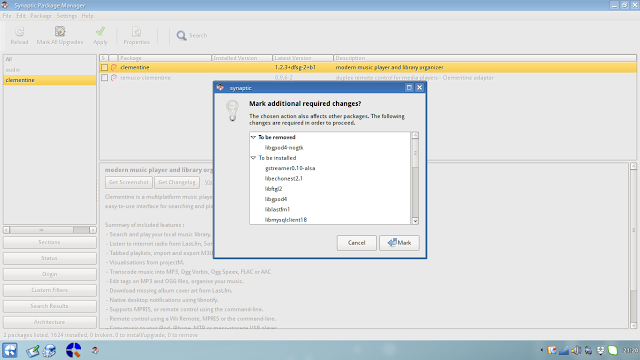
Task: Toggle the remuco-clementine package checkbox
Action: (x=104, y=78)
